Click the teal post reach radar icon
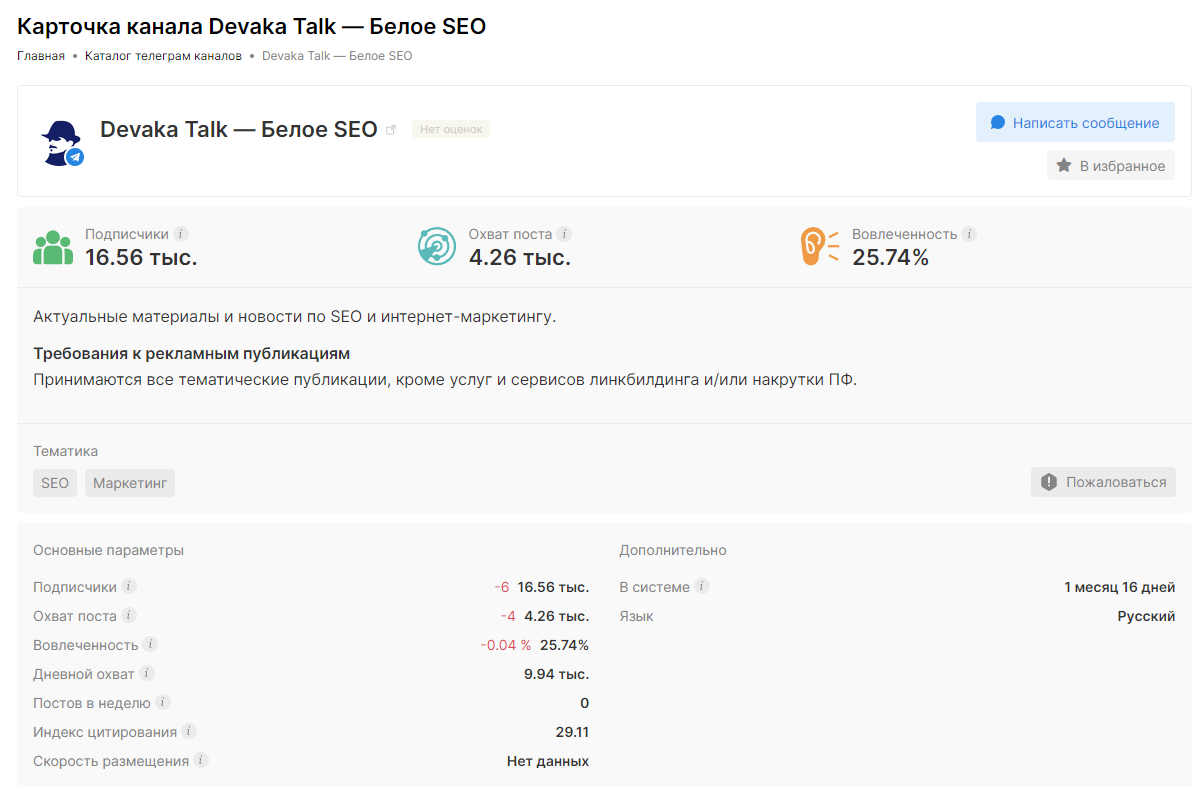1202x791 pixels. (437, 247)
